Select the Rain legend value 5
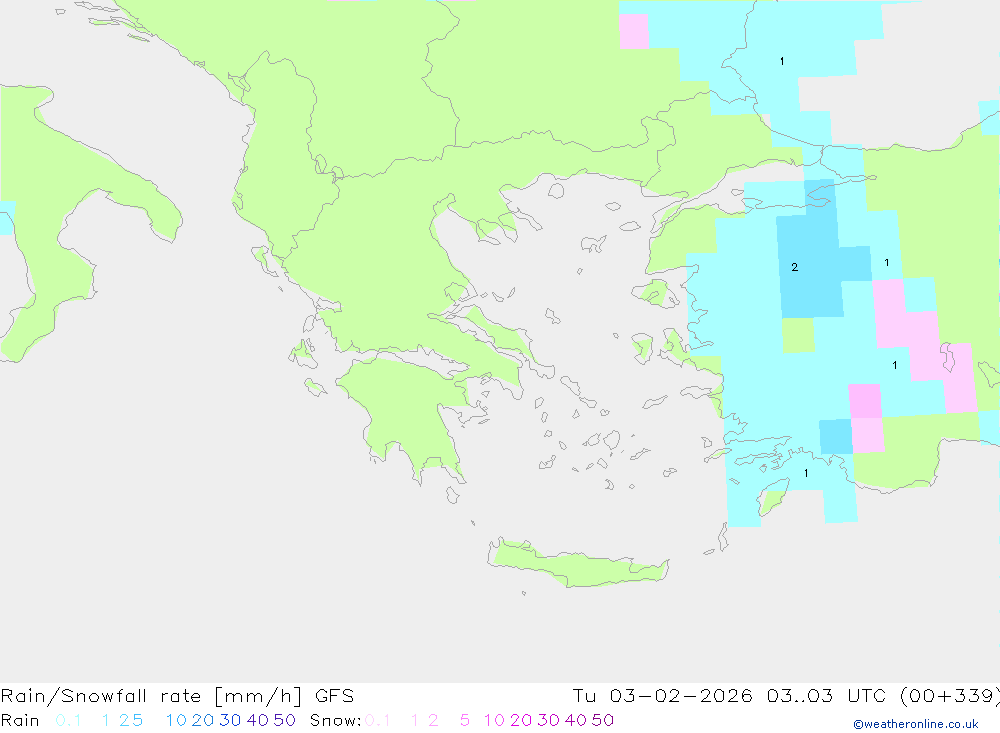The height and width of the screenshot is (733, 1000). point(138,720)
